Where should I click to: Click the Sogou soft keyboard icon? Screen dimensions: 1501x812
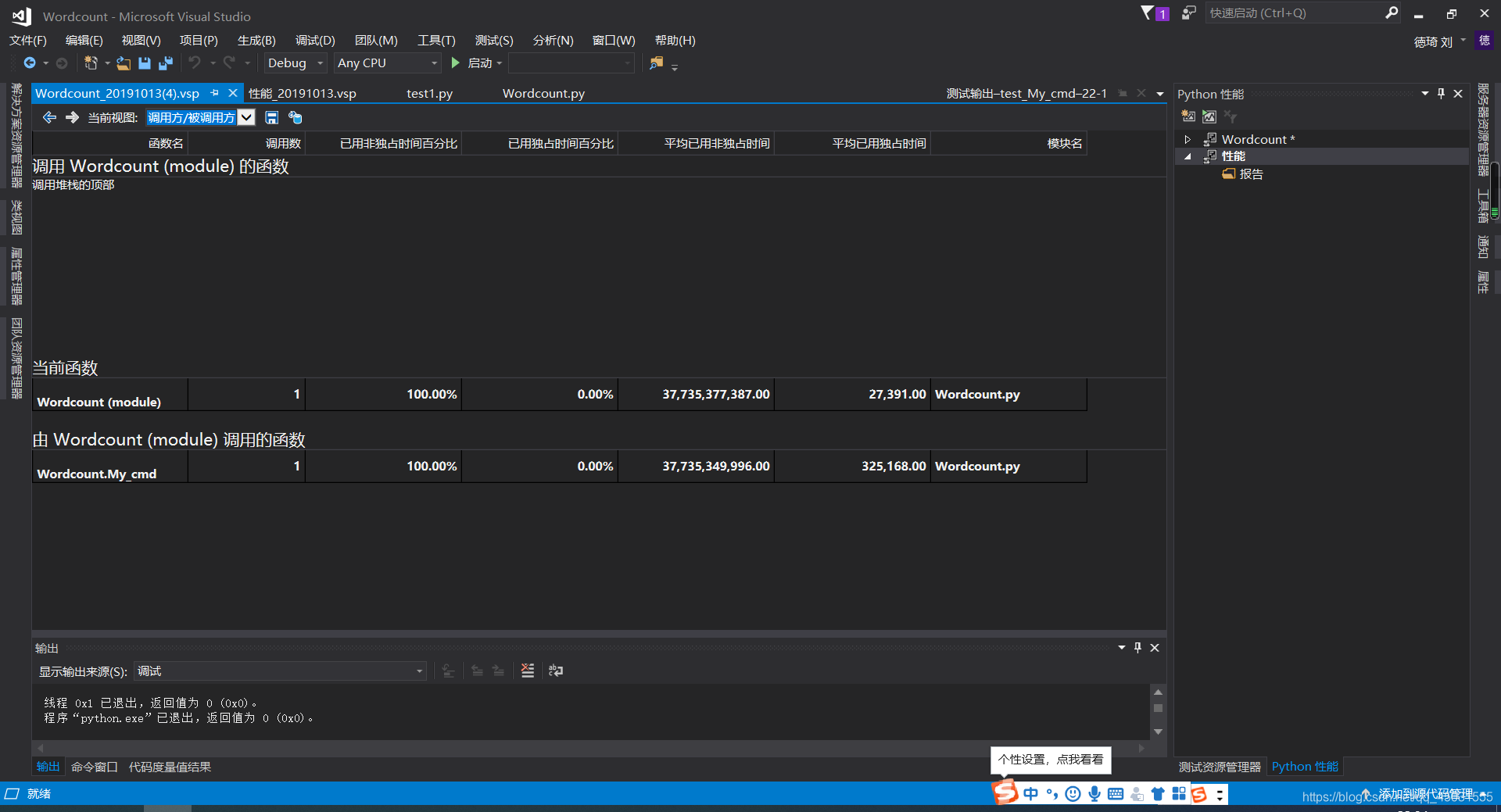click(1116, 794)
